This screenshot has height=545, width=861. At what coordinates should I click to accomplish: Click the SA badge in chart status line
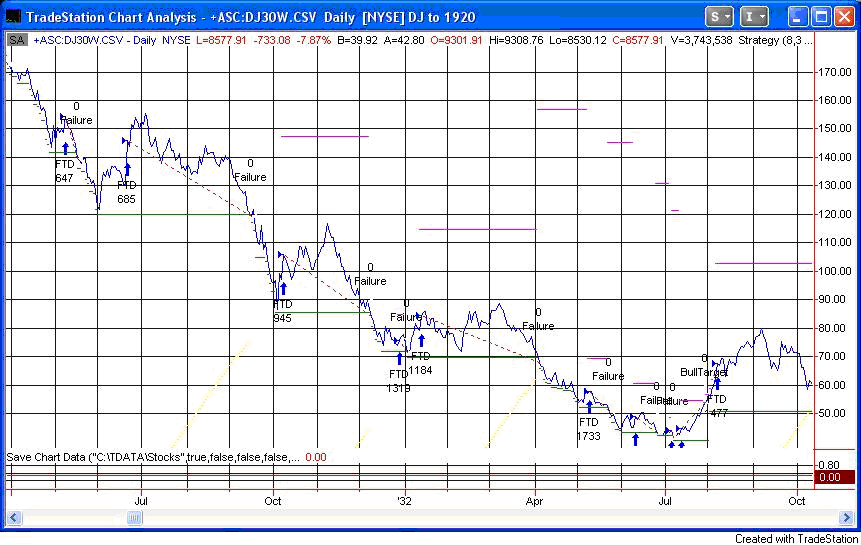[x=17, y=40]
